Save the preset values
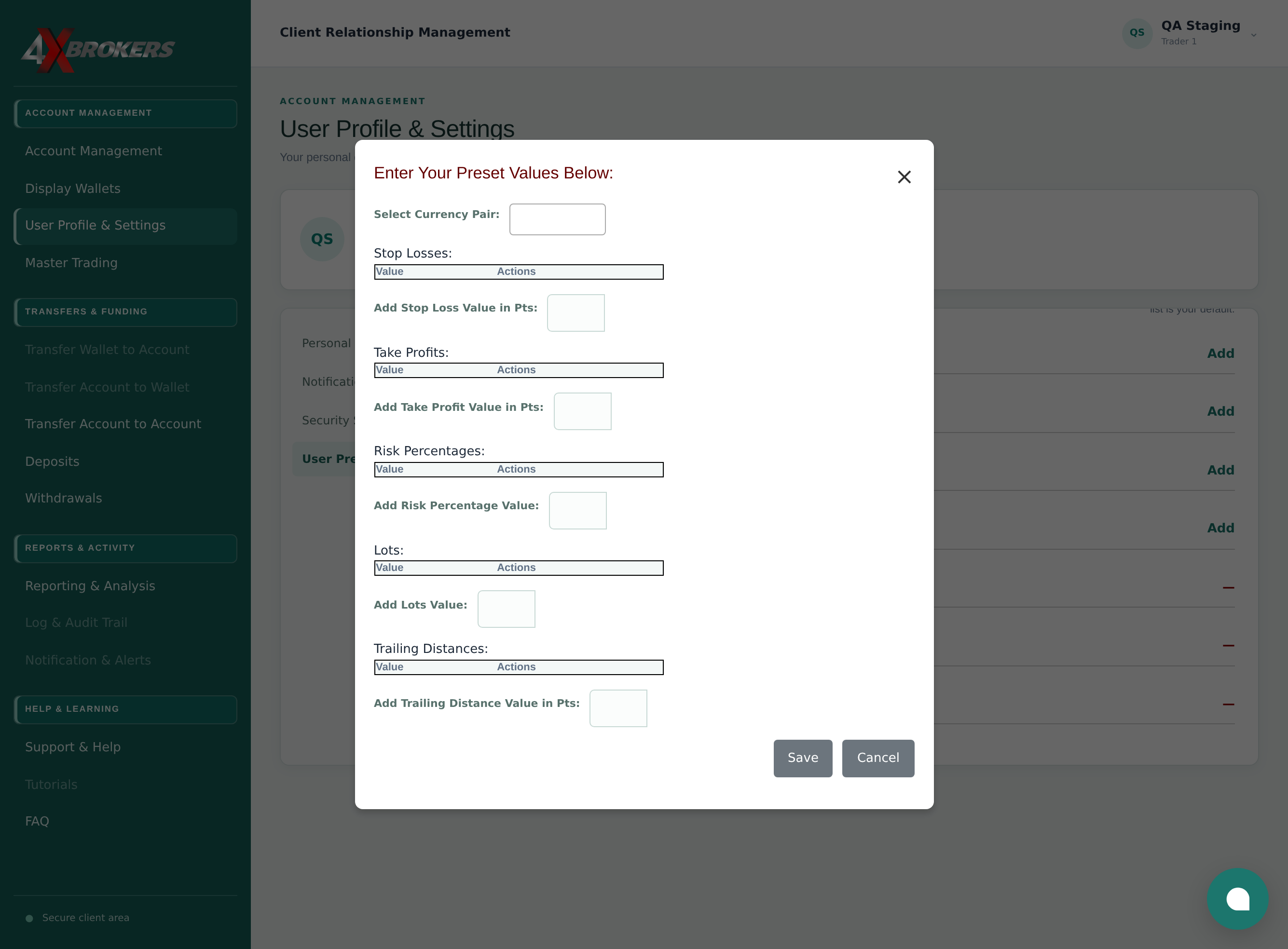This screenshot has width=1288, height=949. click(x=802, y=758)
